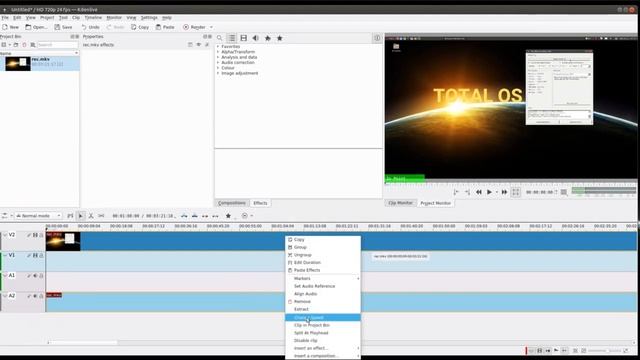The width and height of the screenshot is (640, 360).
Task: Click the star favorite effects icon in the timeline toolbar
Action: [228, 216]
